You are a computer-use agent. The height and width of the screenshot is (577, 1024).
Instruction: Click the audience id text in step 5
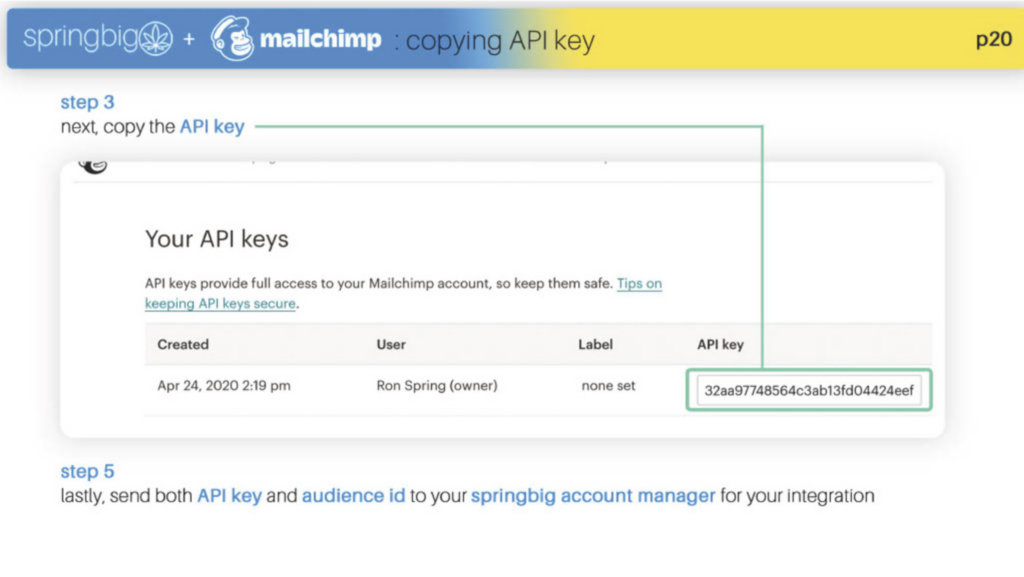point(353,495)
